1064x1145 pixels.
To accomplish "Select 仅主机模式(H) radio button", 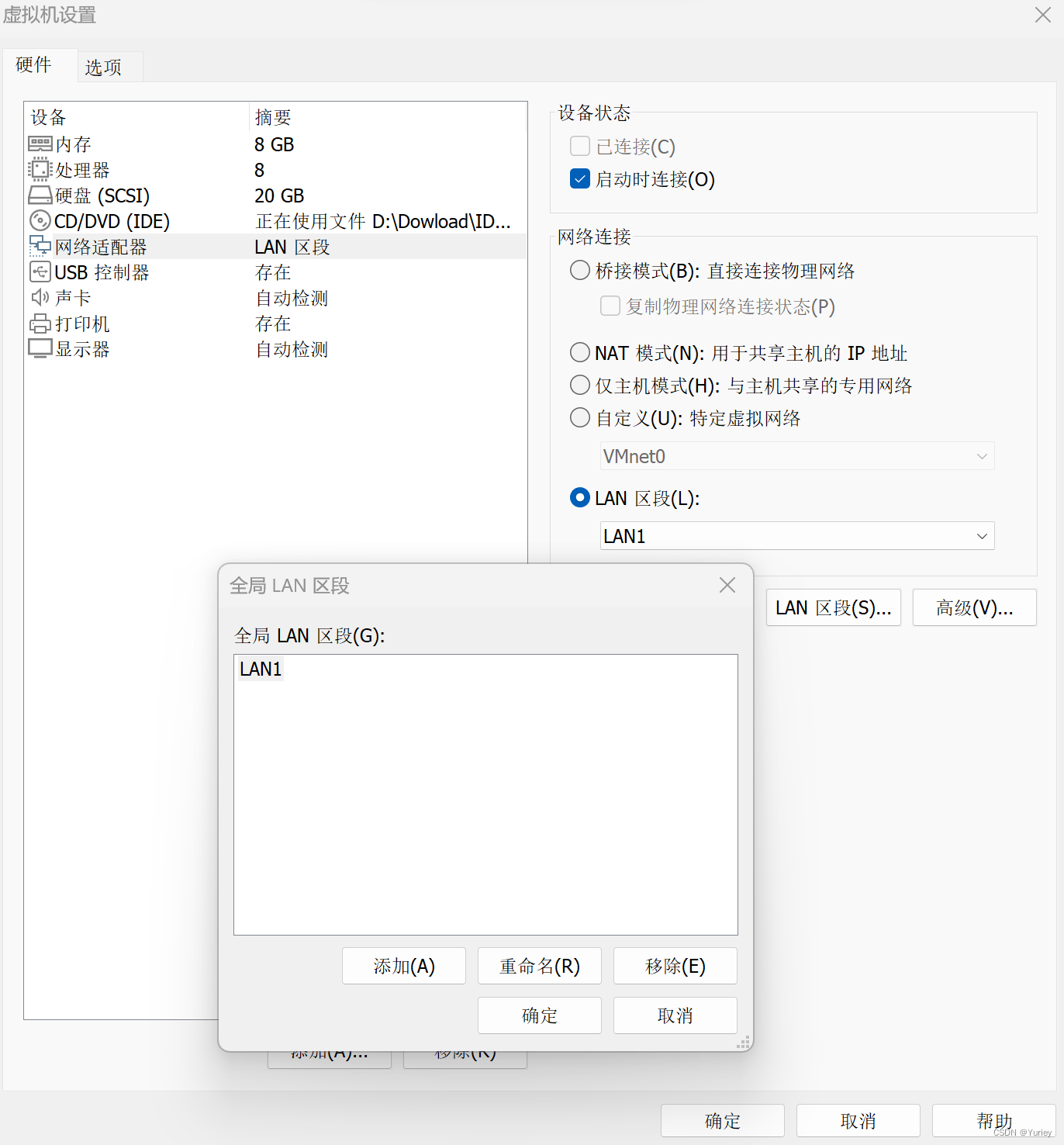I will point(580,386).
